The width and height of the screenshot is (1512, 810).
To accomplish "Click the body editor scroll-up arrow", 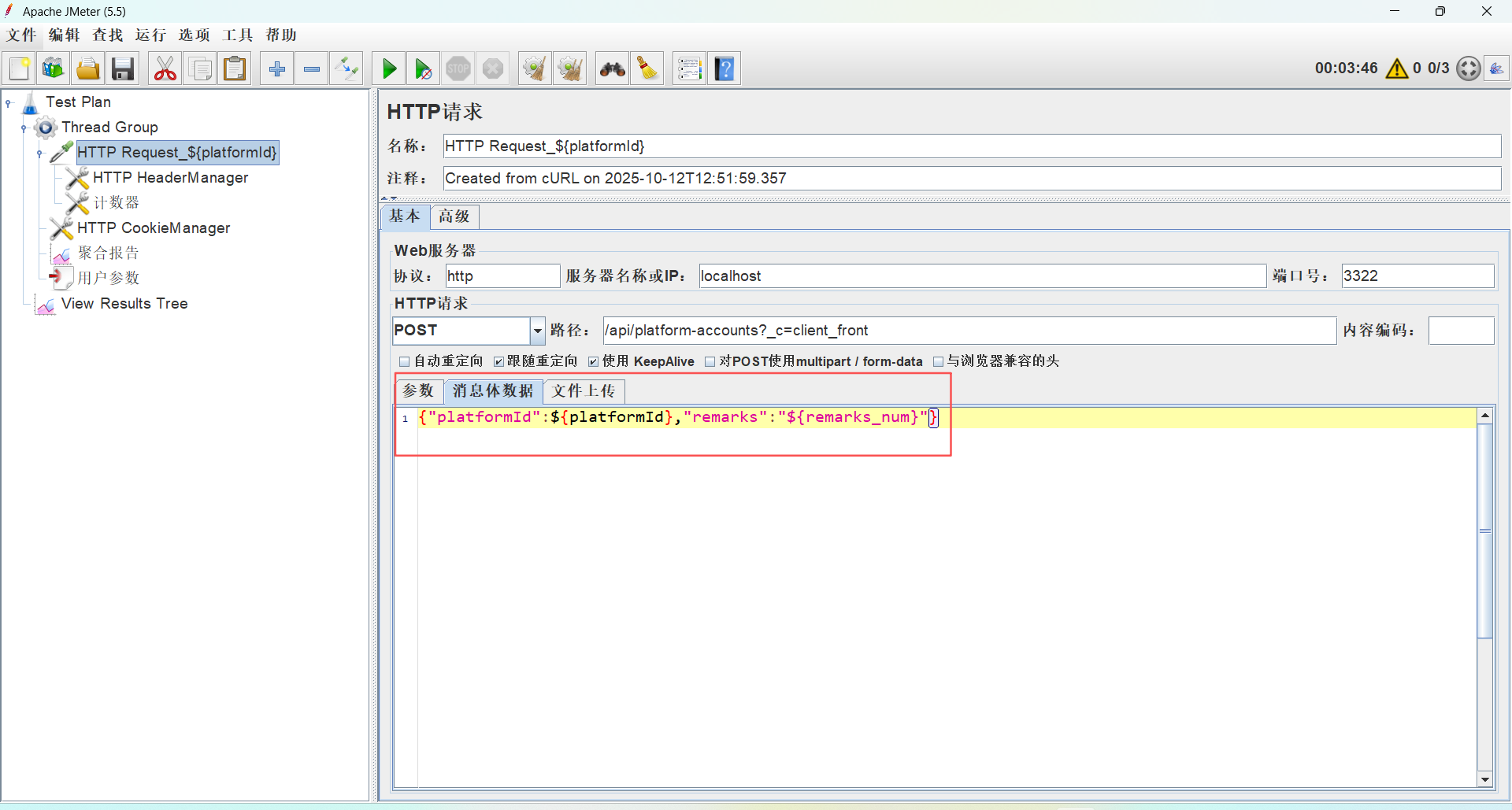I will 1485,416.
